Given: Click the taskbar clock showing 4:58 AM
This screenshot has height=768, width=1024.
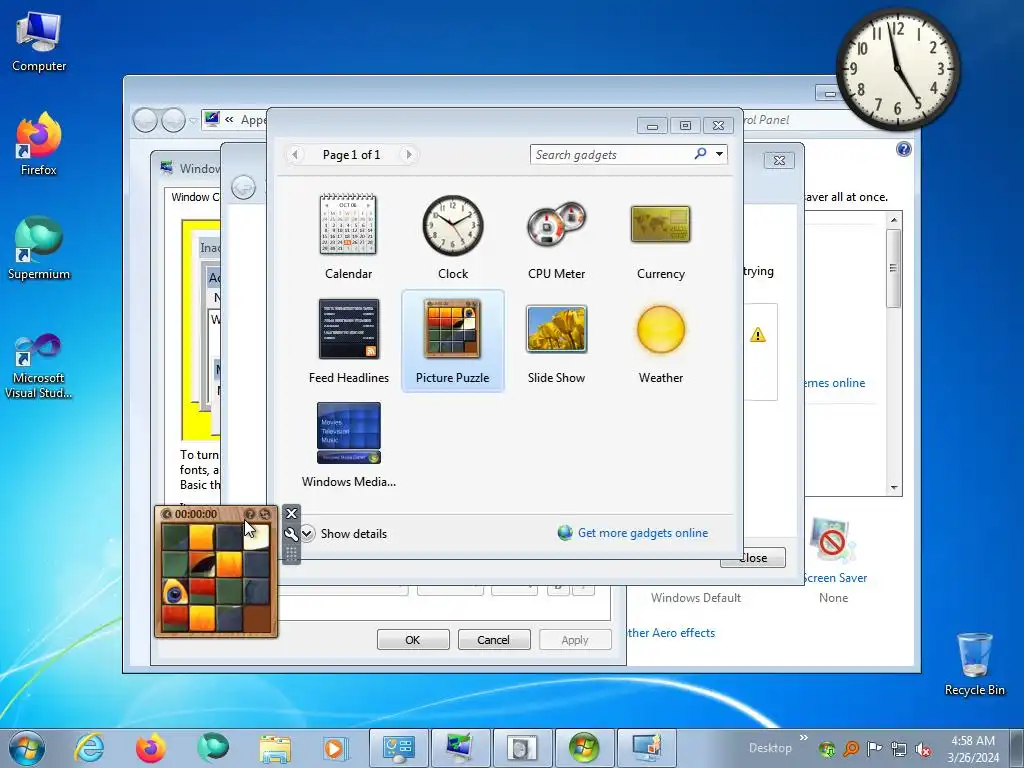Looking at the screenshot, I should tap(973, 749).
